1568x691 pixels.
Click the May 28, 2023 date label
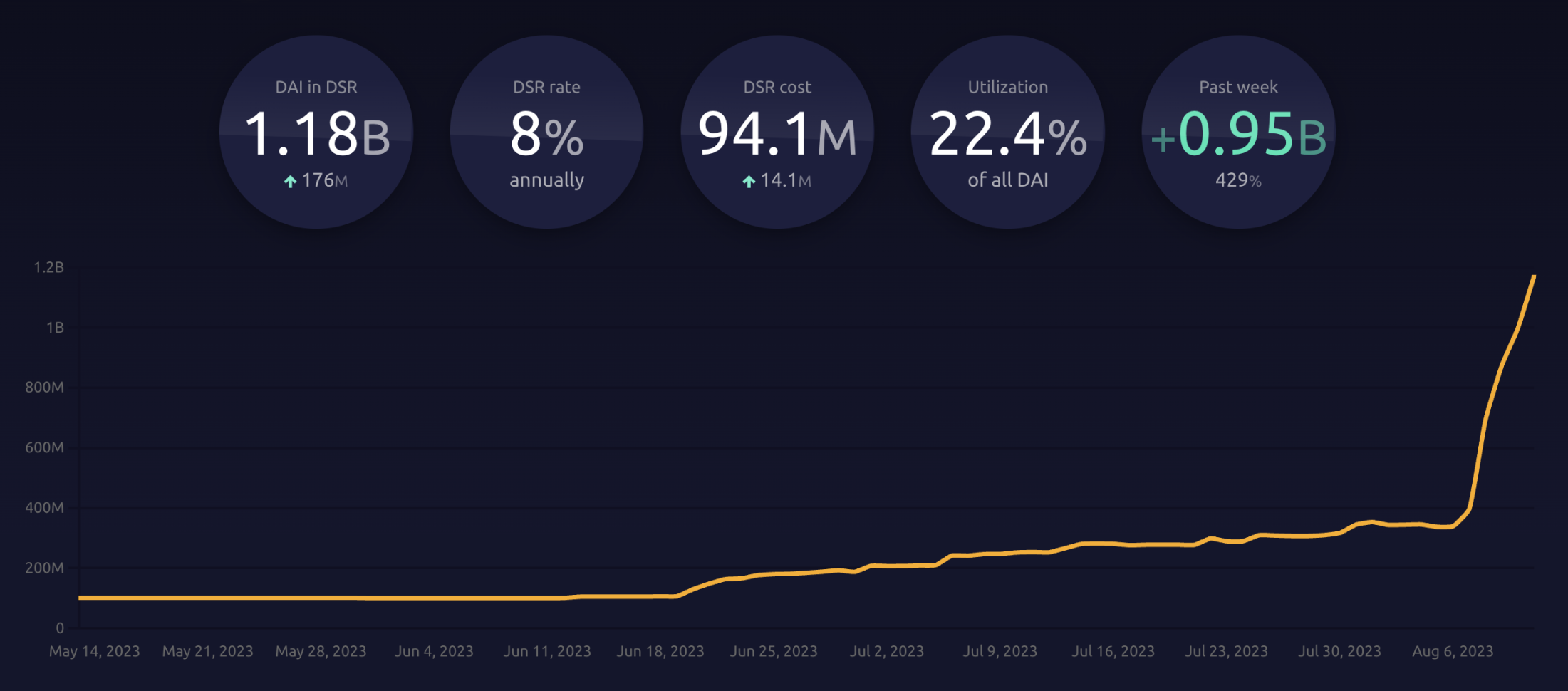pos(321,651)
